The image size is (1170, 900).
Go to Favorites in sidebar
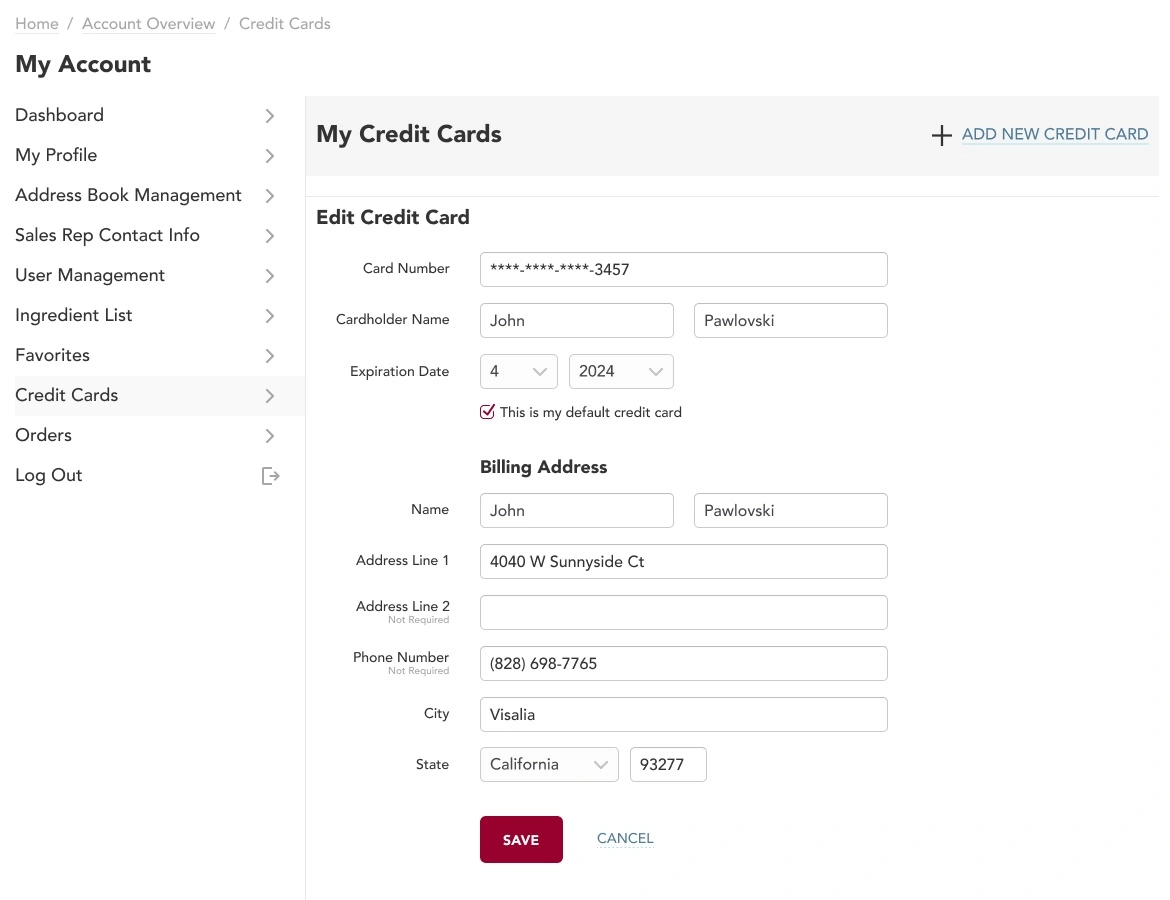point(52,355)
